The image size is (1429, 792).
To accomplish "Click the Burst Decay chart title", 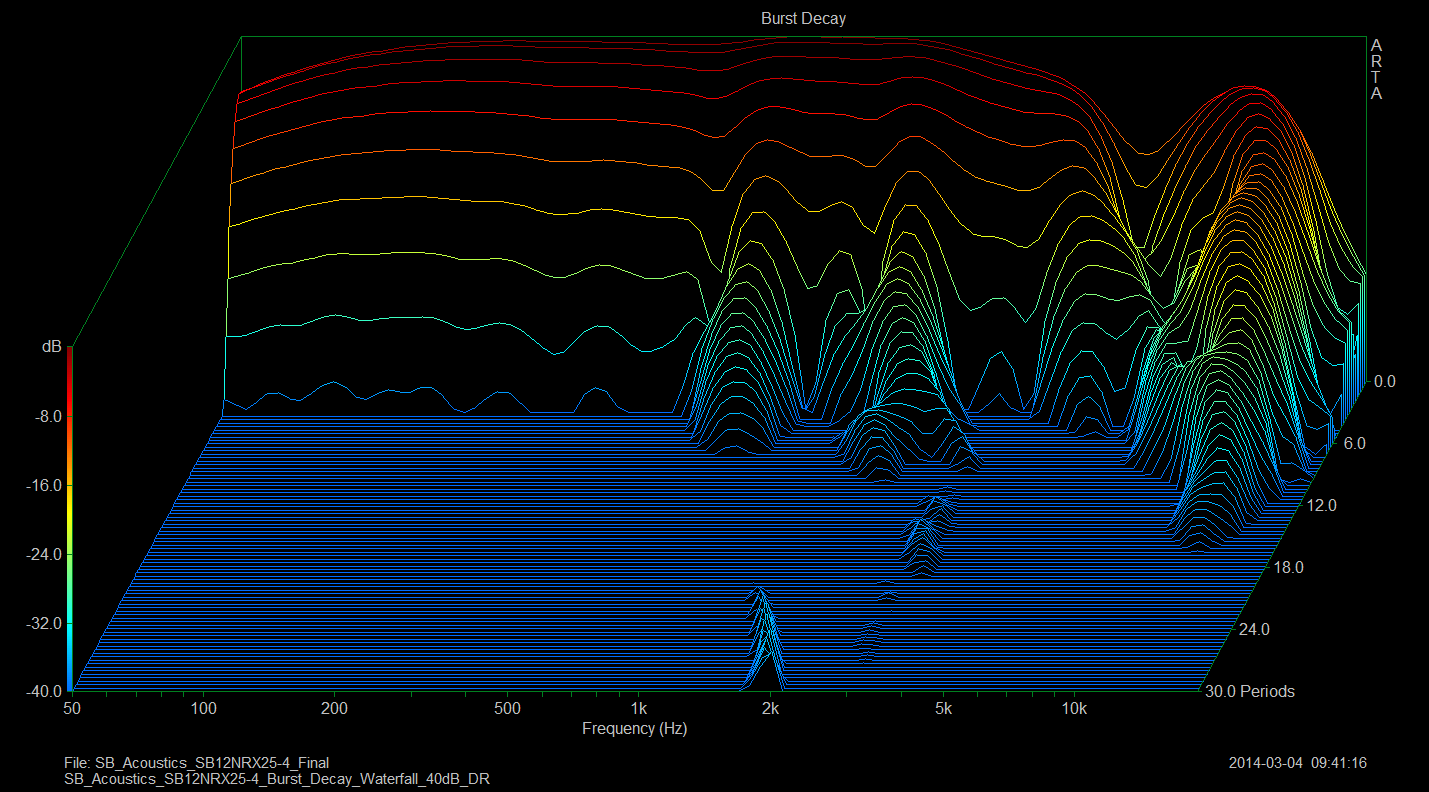I will coord(803,19).
